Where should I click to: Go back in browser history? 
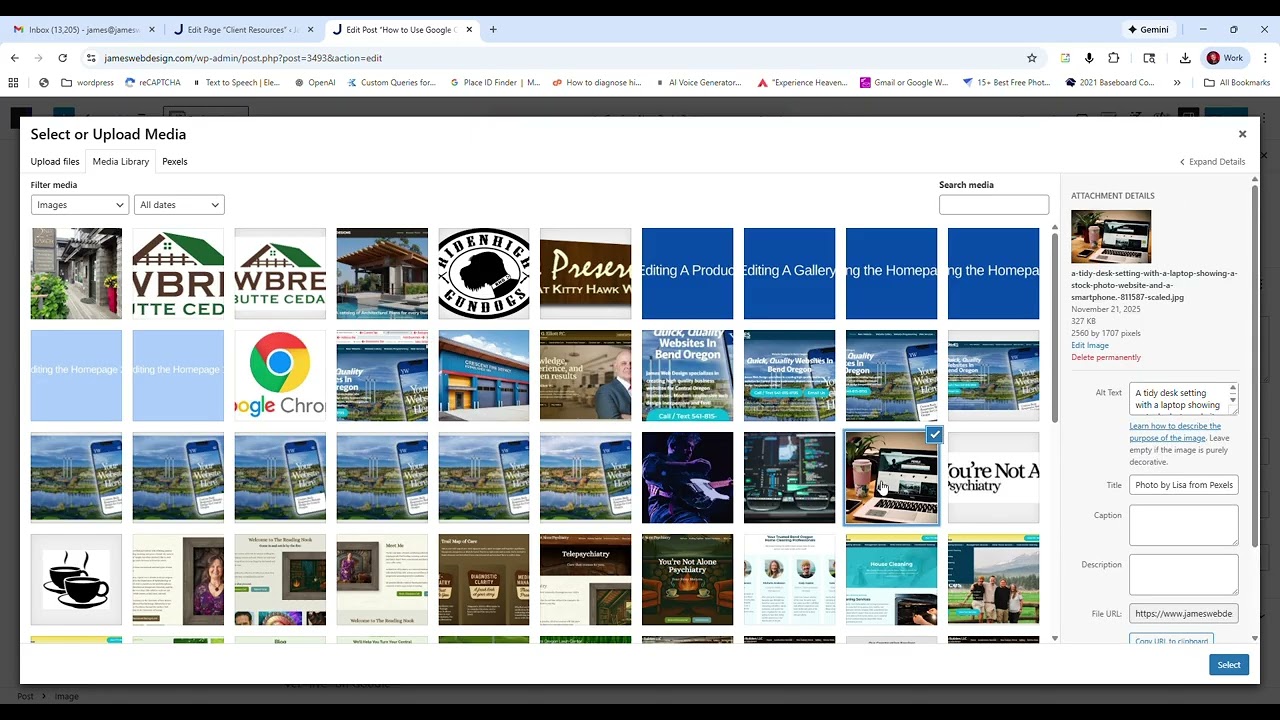(15, 58)
